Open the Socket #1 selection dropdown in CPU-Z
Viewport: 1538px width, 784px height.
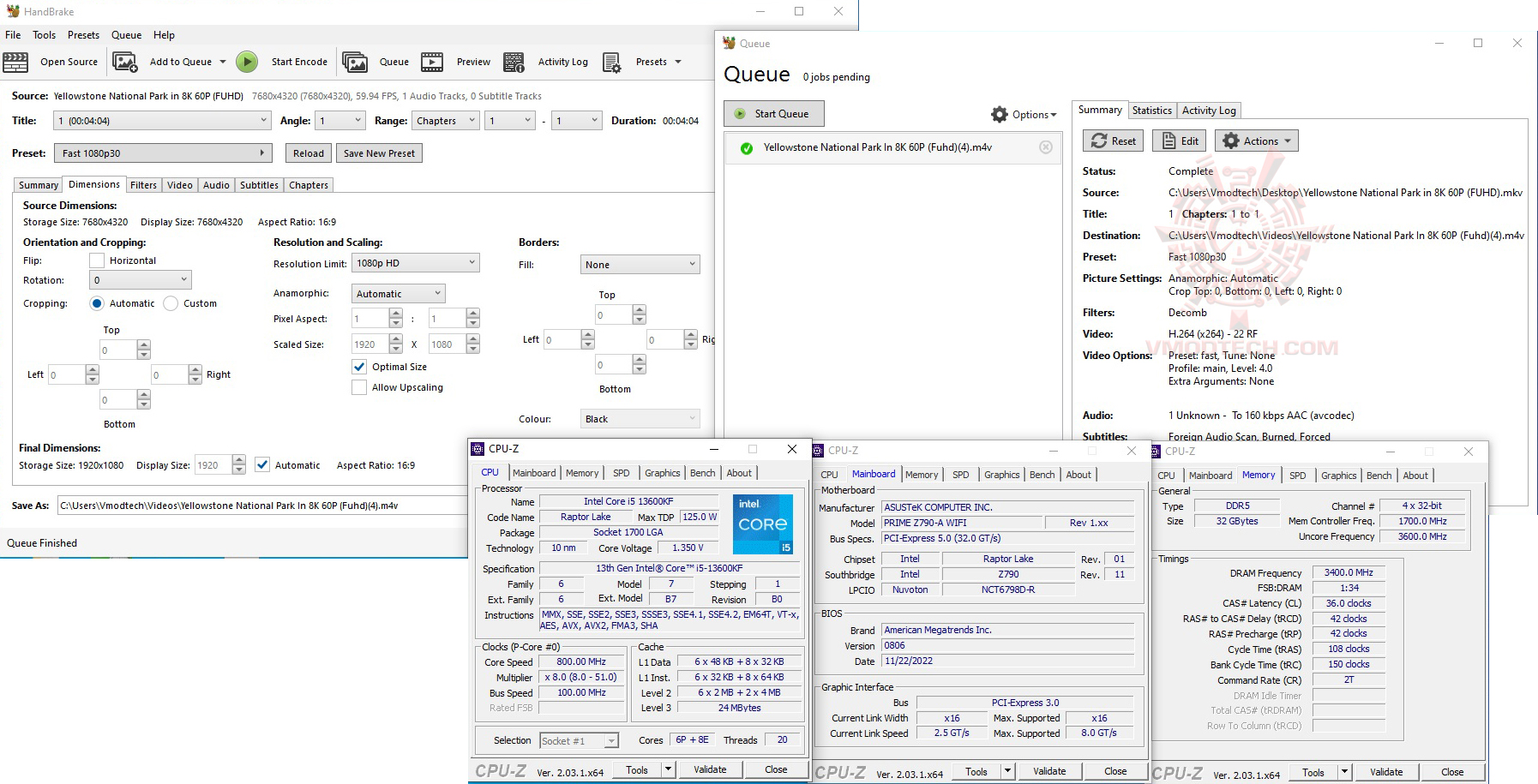579,741
